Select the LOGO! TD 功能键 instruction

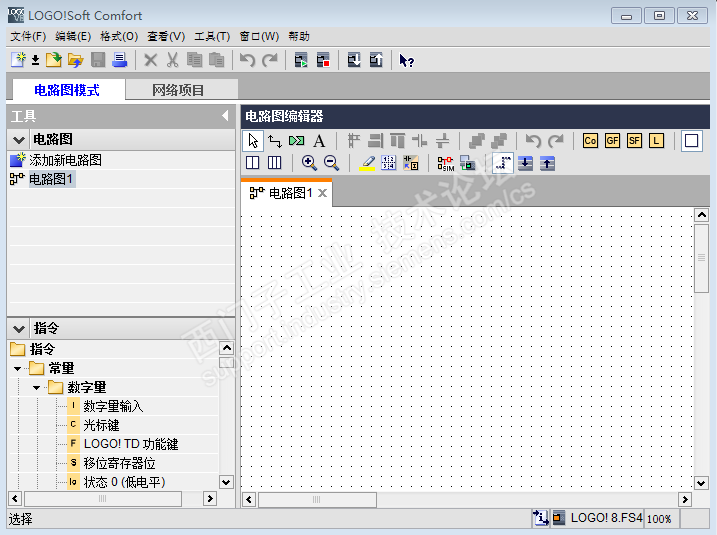point(131,444)
